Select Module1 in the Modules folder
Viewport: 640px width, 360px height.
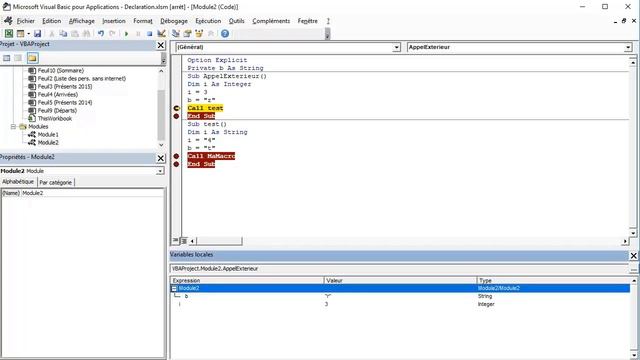48,134
